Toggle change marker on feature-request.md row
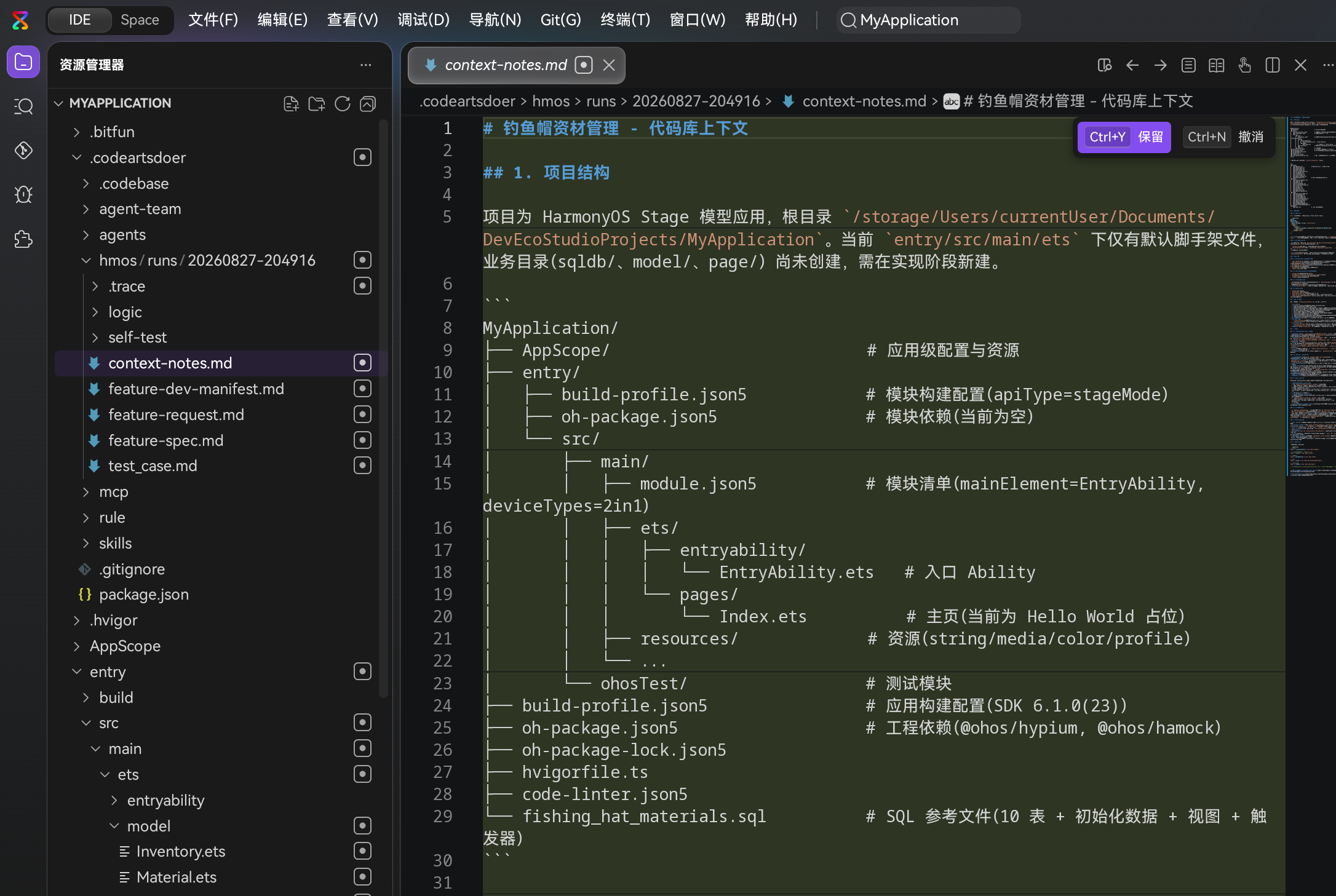The height and width of the screenshot is (896, 1336). [x=363, y=414]
